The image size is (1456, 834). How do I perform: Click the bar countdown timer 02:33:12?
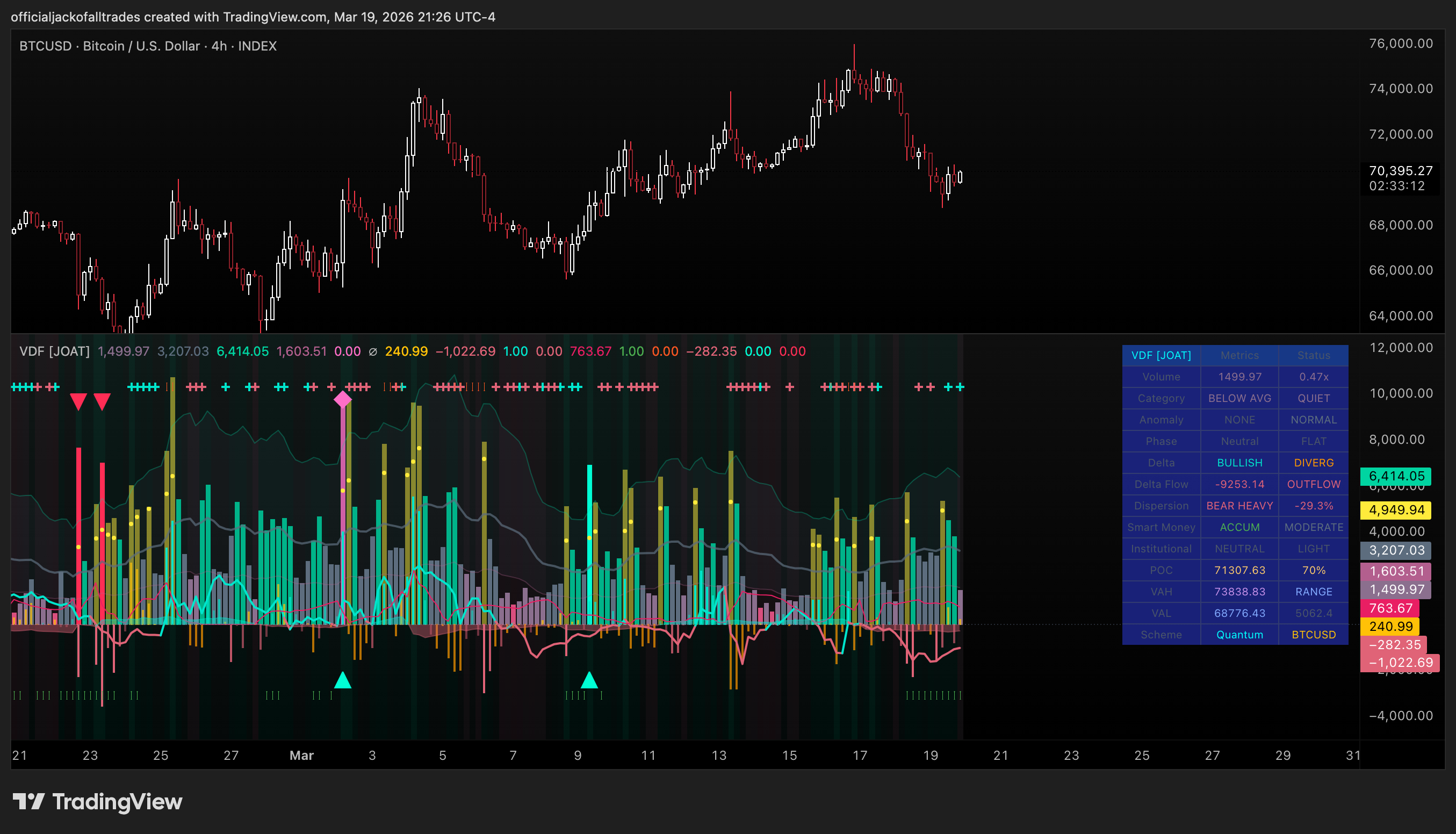click(1396, 185)
